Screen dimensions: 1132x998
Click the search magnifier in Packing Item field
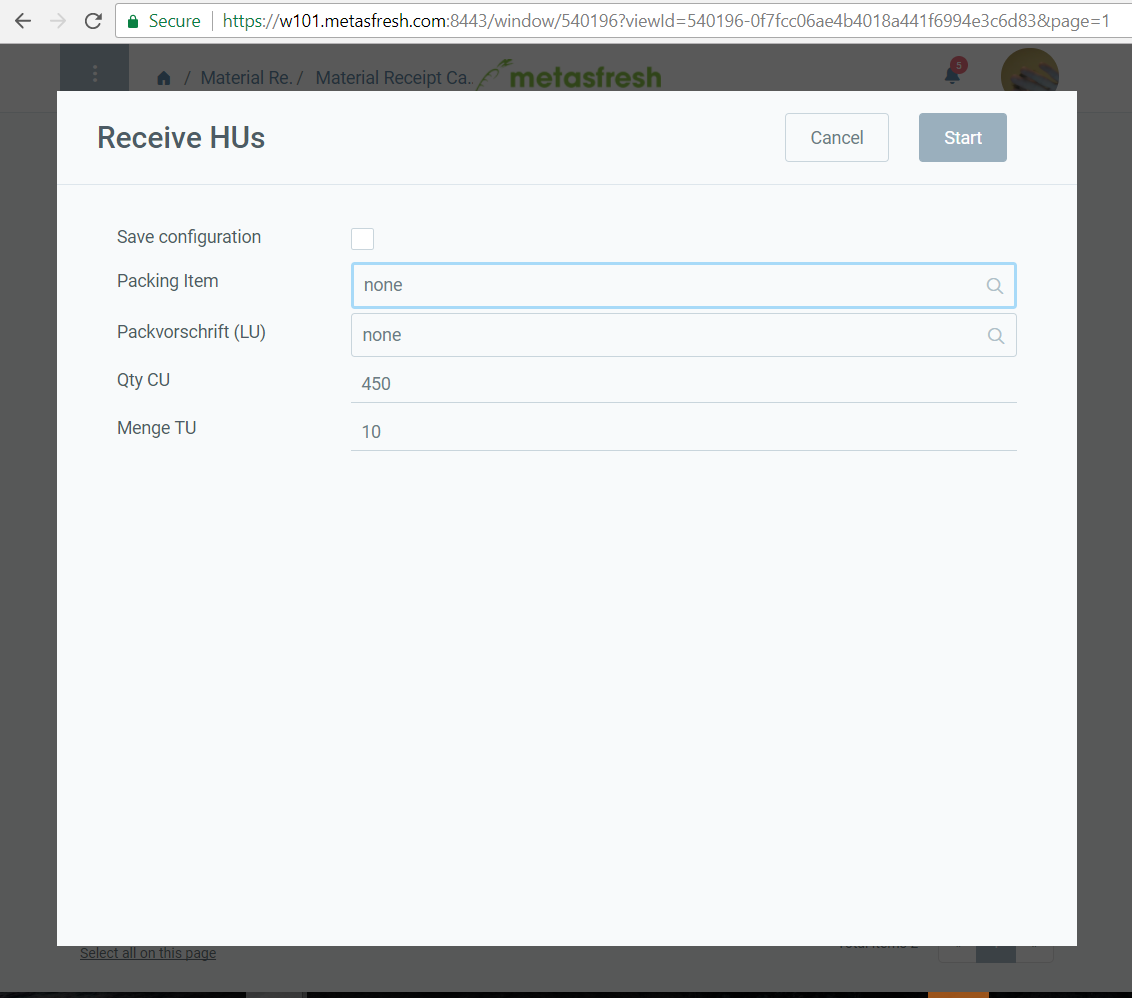994,285
